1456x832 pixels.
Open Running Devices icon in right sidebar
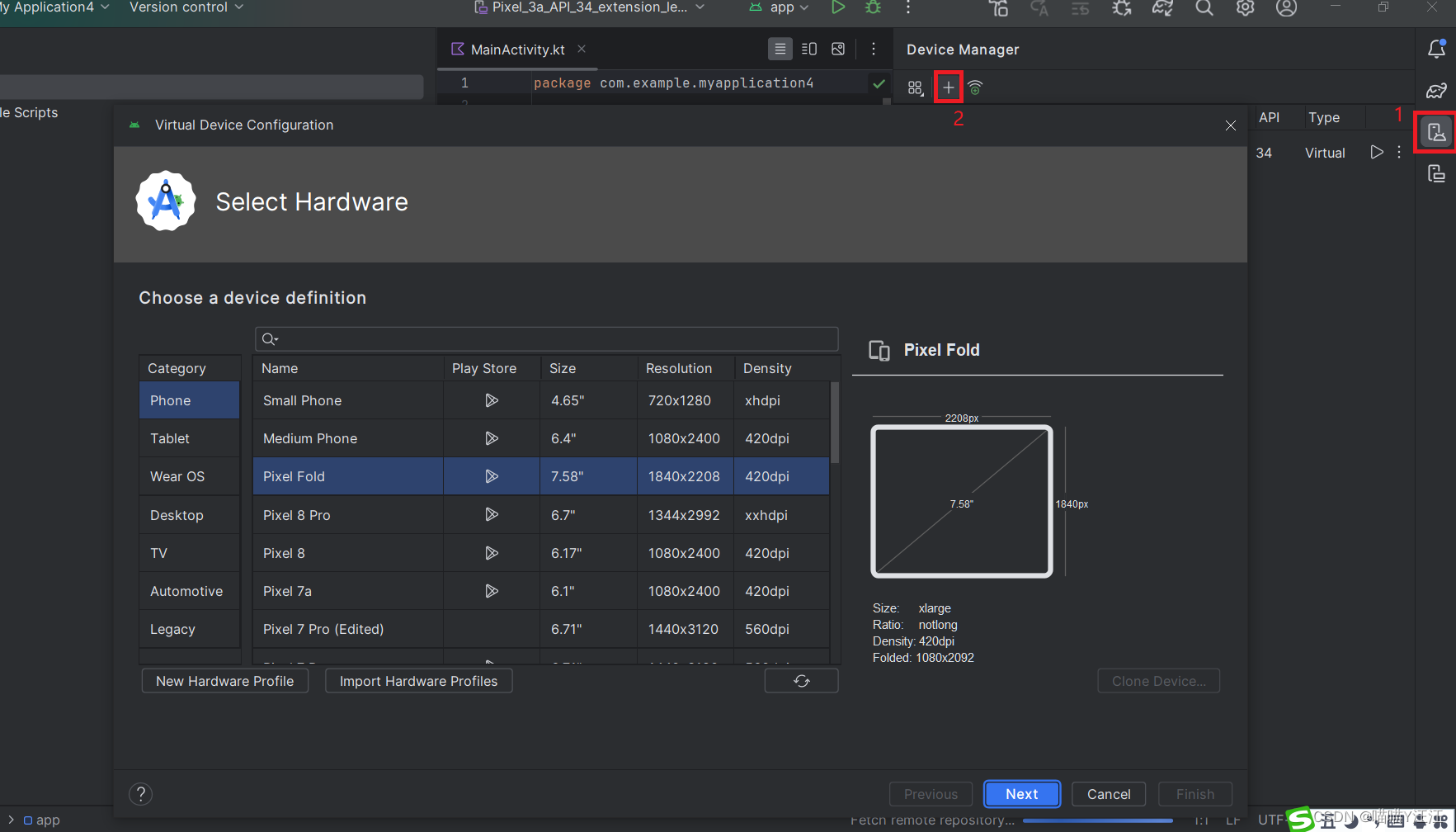[x=1436, y=173]
